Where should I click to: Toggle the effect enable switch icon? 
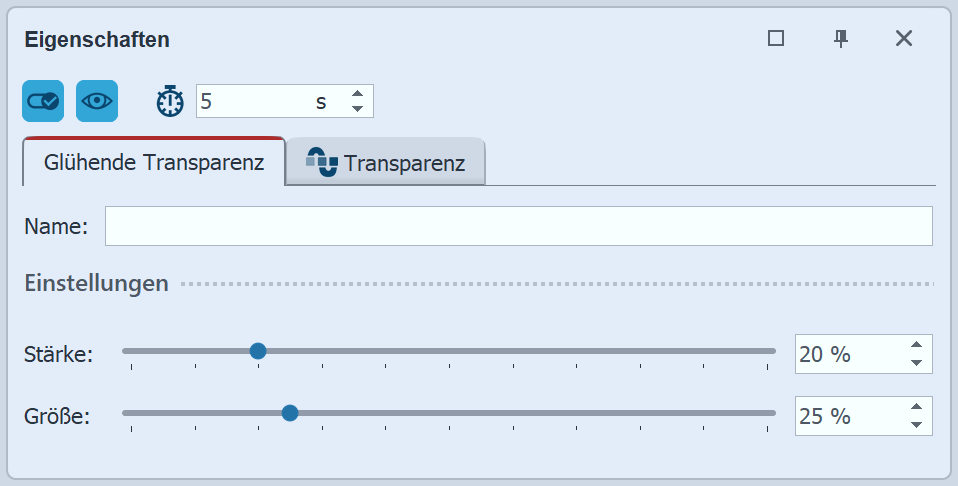(x=43, y=101)
